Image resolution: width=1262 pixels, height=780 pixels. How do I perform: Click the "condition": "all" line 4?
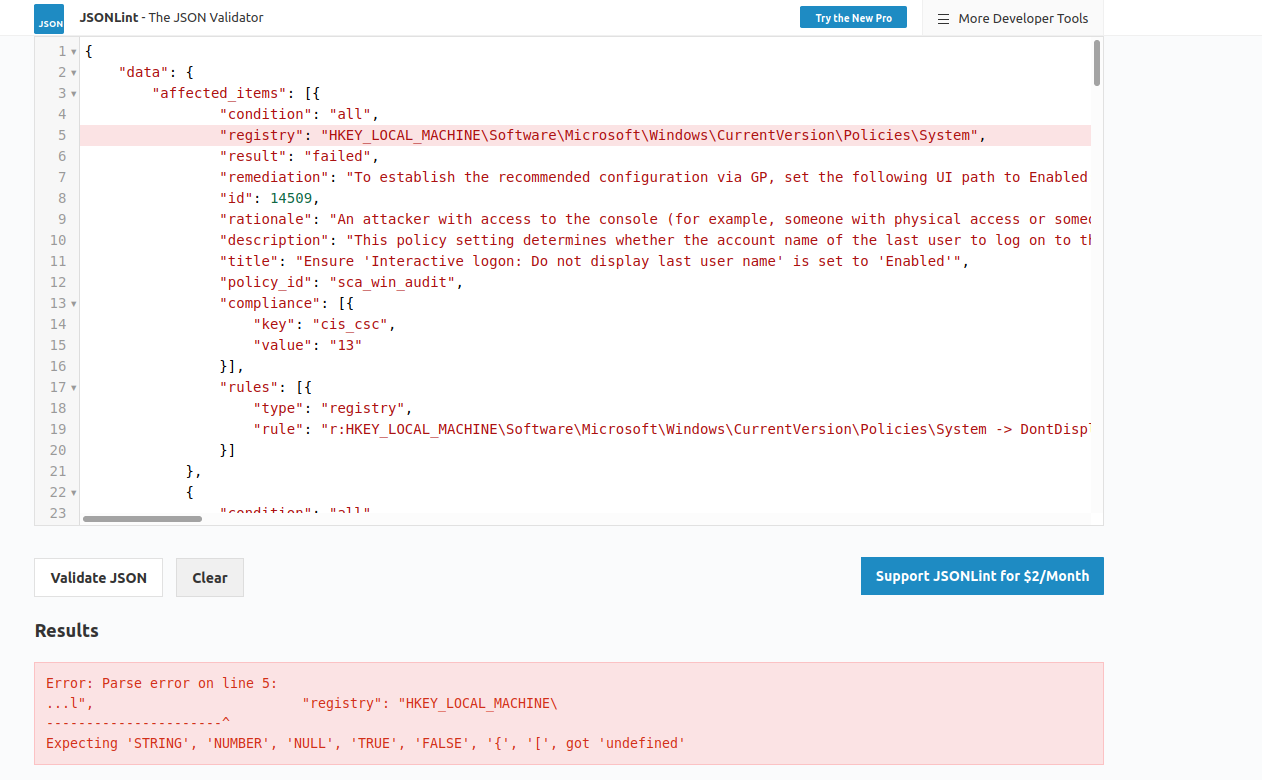(x=300, y=114)
